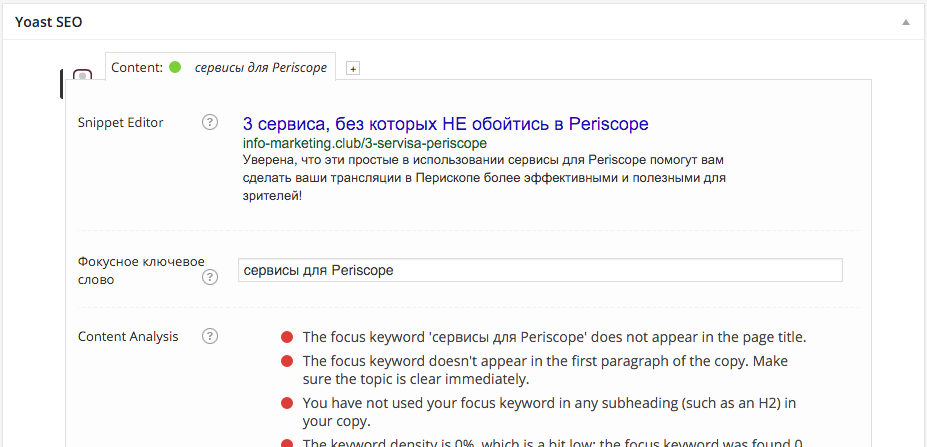Click the snippet title about Periscope services
The height and width of the screenshot is (447, 927).
tap(445, 124)
